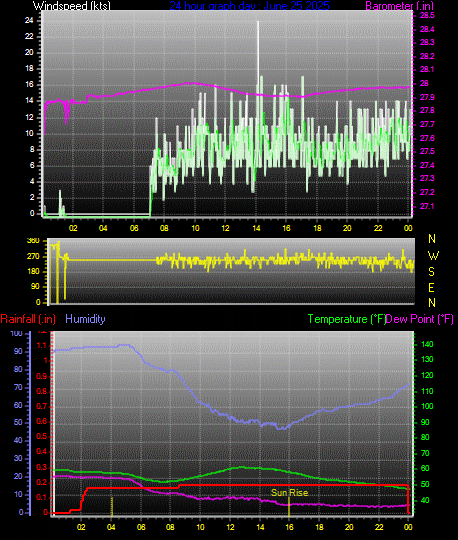Click the 22 hour label under windspeed chart
This screenshot has height=540, width=458.
tap(378, 228)
